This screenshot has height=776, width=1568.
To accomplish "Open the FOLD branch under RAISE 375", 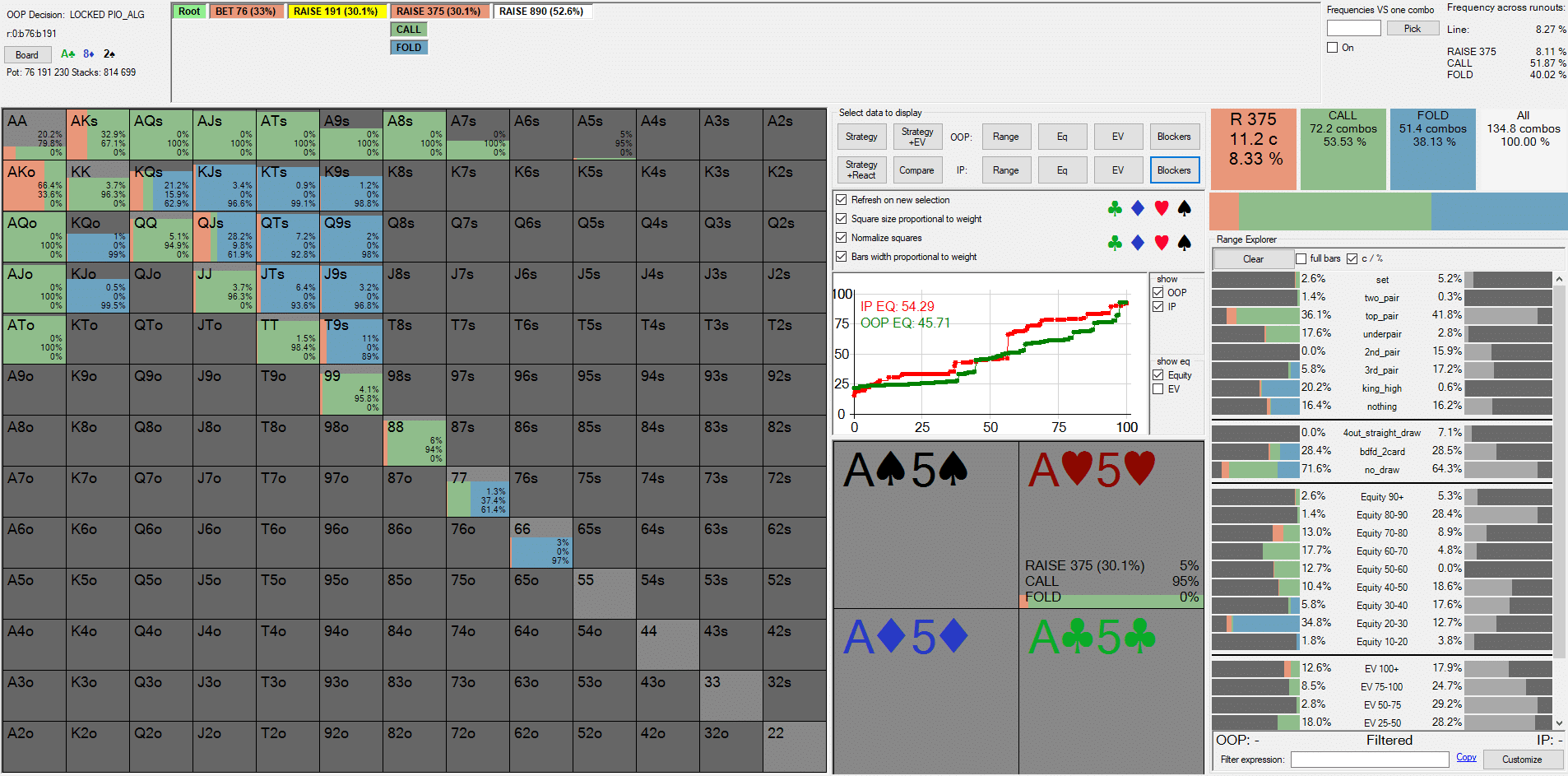I will click(409, 48).
